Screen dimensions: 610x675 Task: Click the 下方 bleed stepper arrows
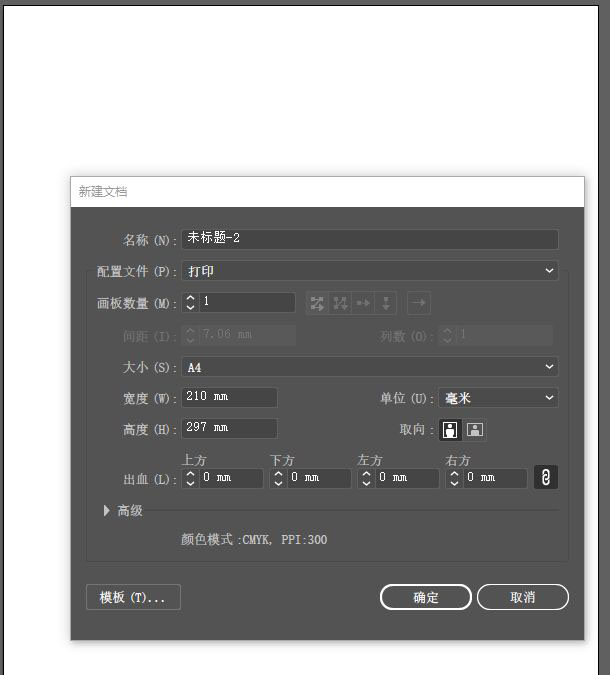point(278,478)
